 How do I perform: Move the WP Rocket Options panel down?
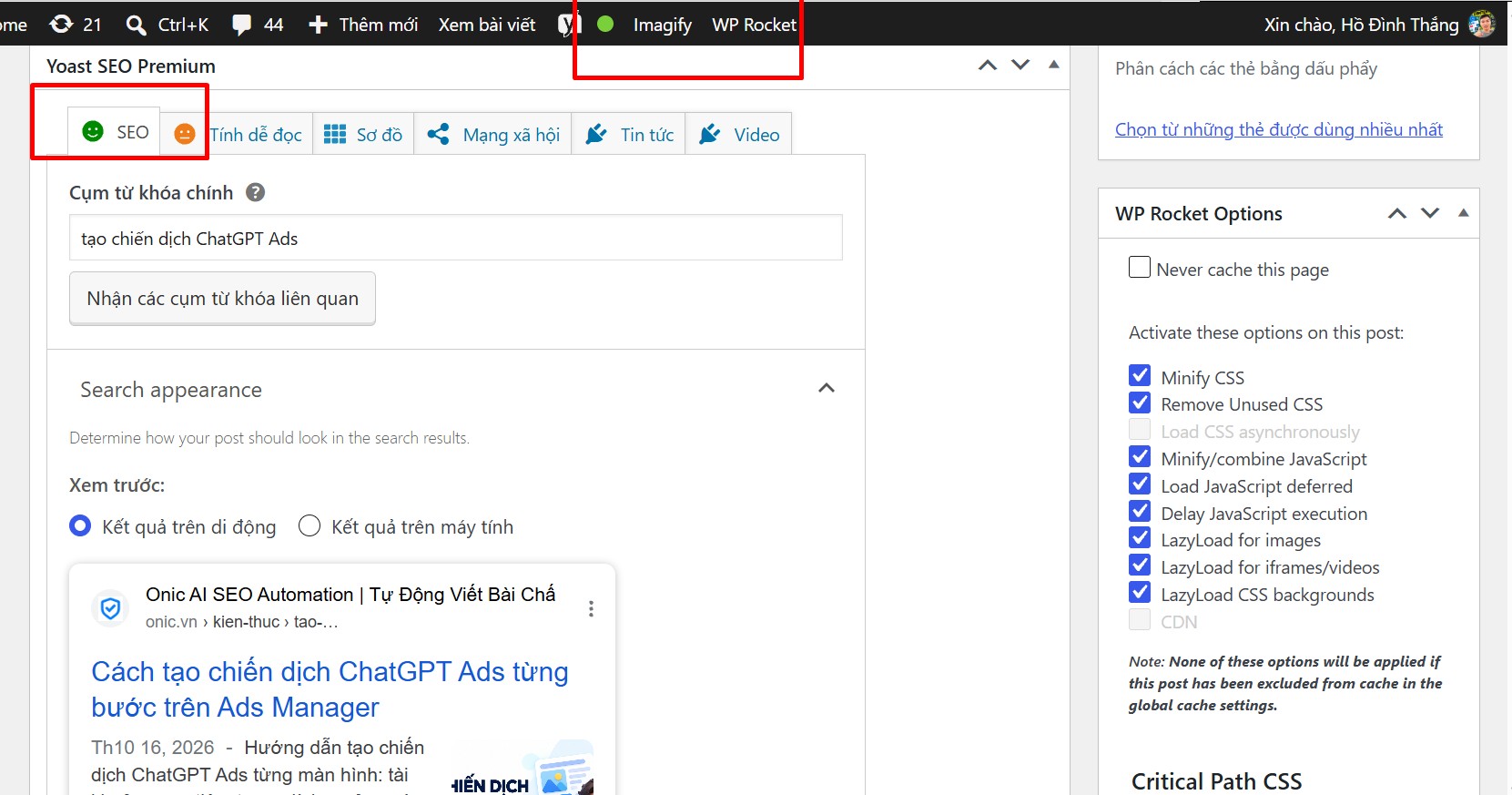tap(1430, 213)
